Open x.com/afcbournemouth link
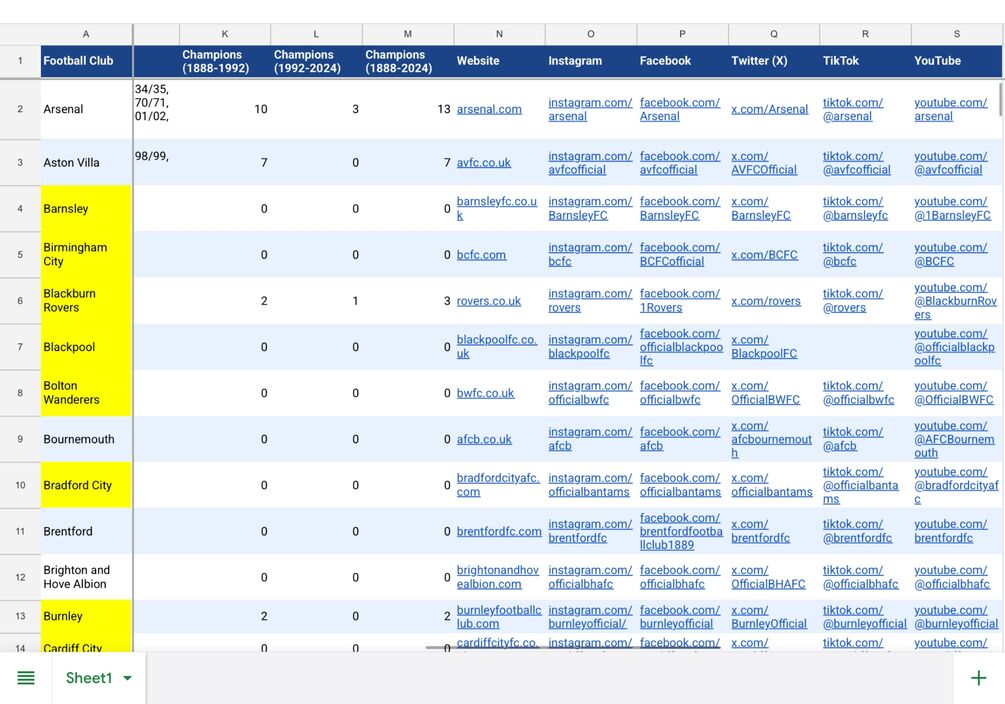 coord(771,439)
